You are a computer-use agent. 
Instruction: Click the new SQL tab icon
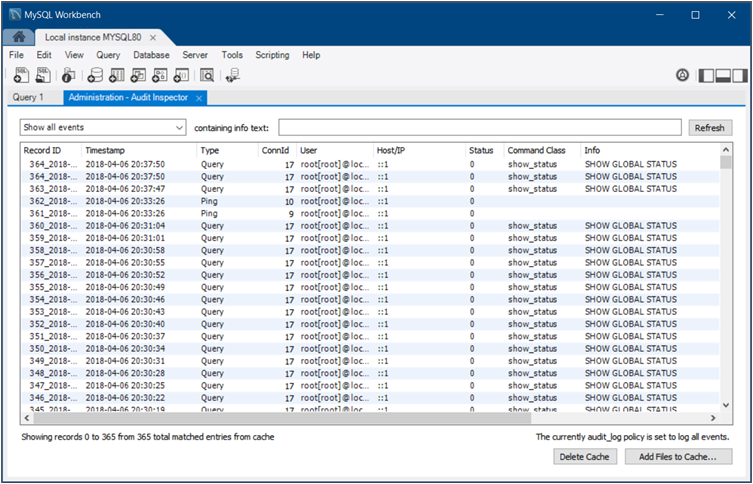21,75
